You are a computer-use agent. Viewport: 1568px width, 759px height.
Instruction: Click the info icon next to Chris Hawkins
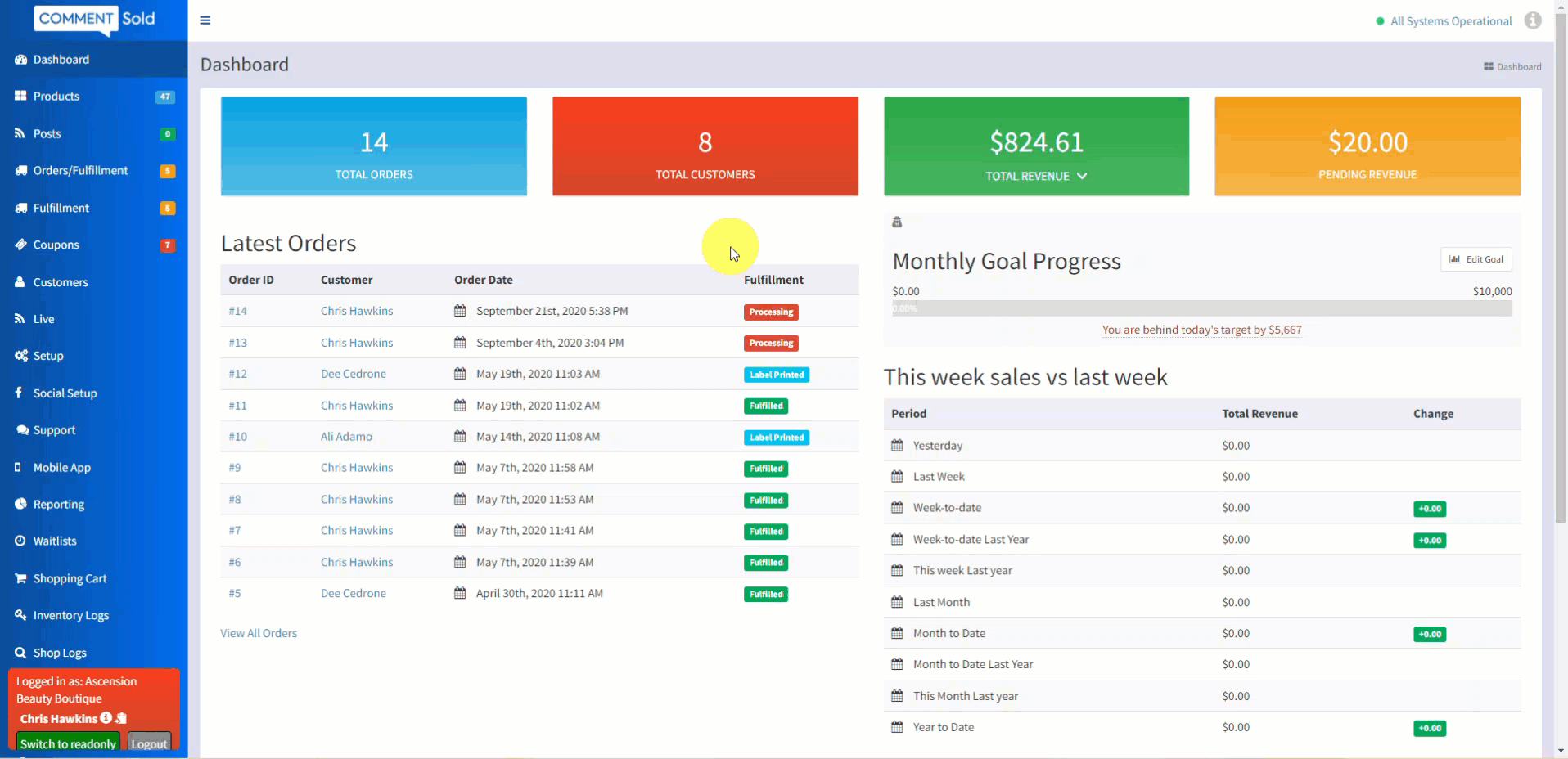point(106,718)
